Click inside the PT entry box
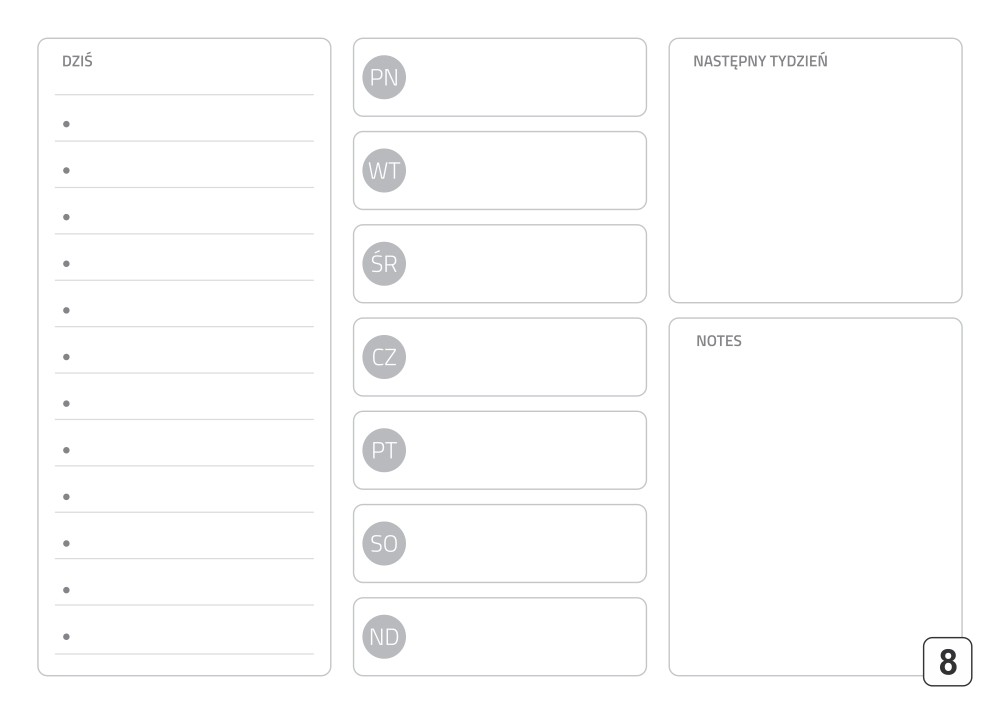This screenshot has height=714, width=1000. (x=500, y=450)
